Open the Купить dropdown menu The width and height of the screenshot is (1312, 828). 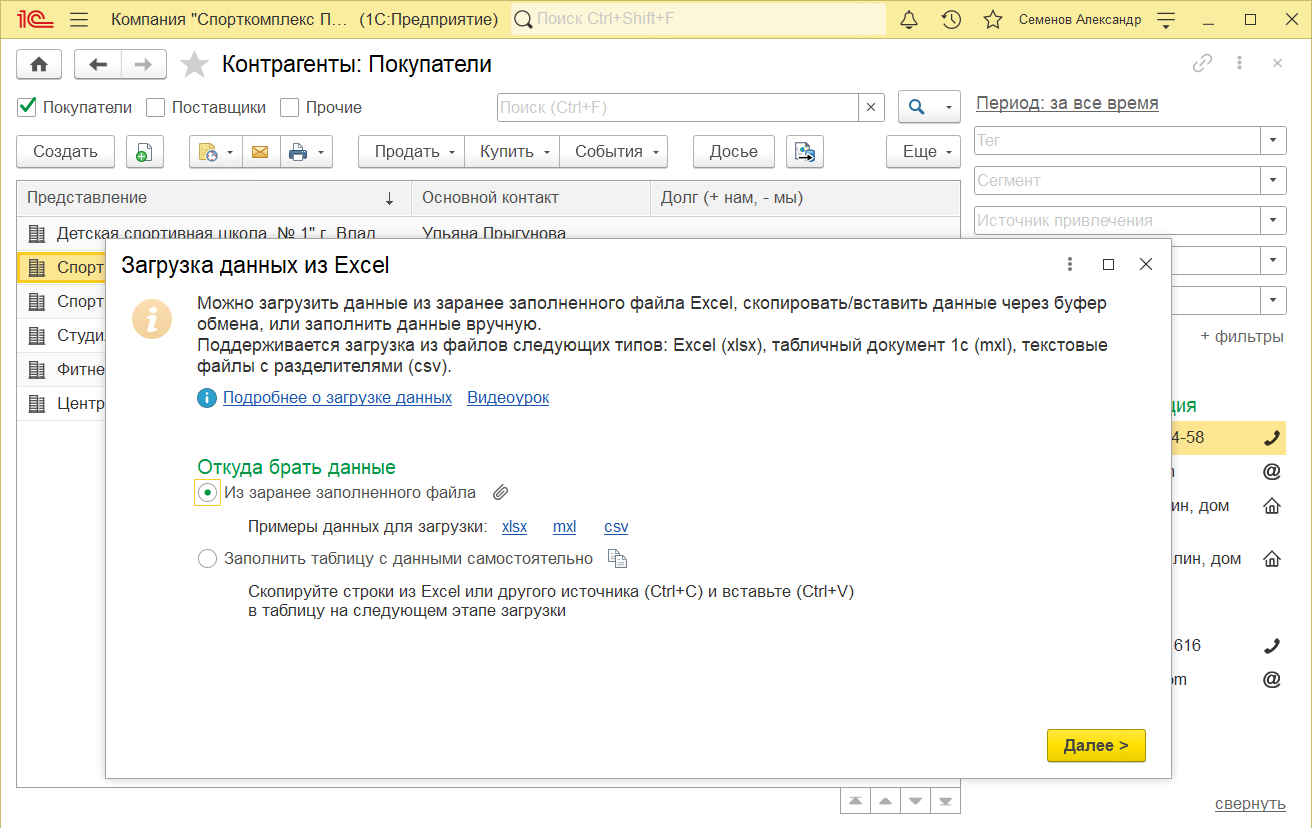(512, 152)
